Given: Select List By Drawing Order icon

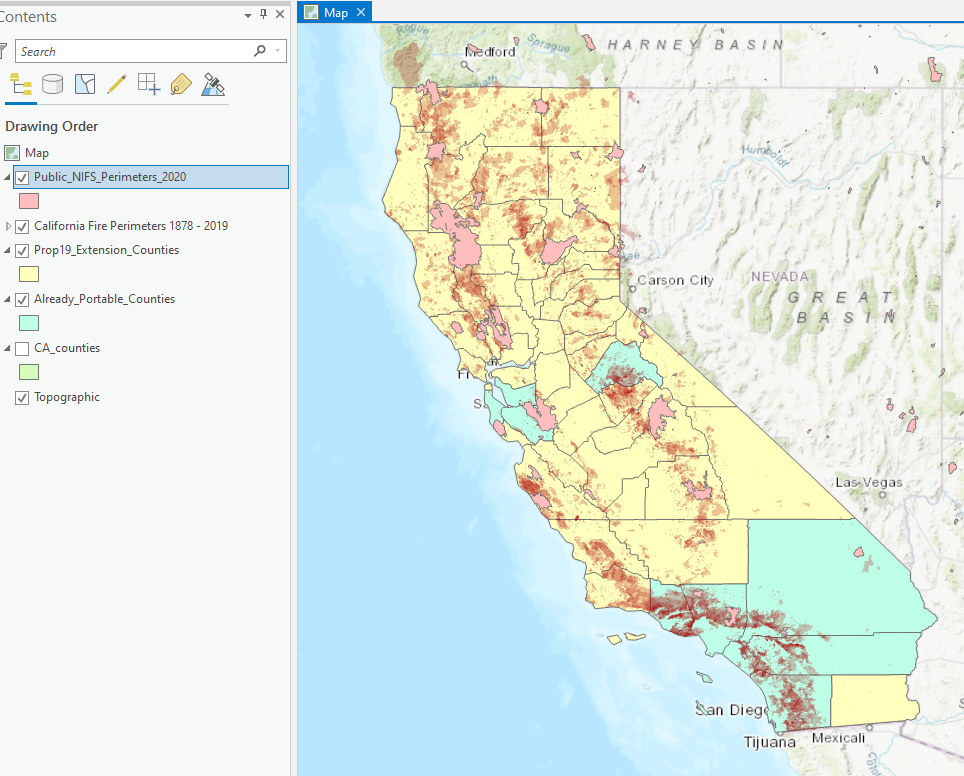Looking at the screenshot, I should pos(20,84).
